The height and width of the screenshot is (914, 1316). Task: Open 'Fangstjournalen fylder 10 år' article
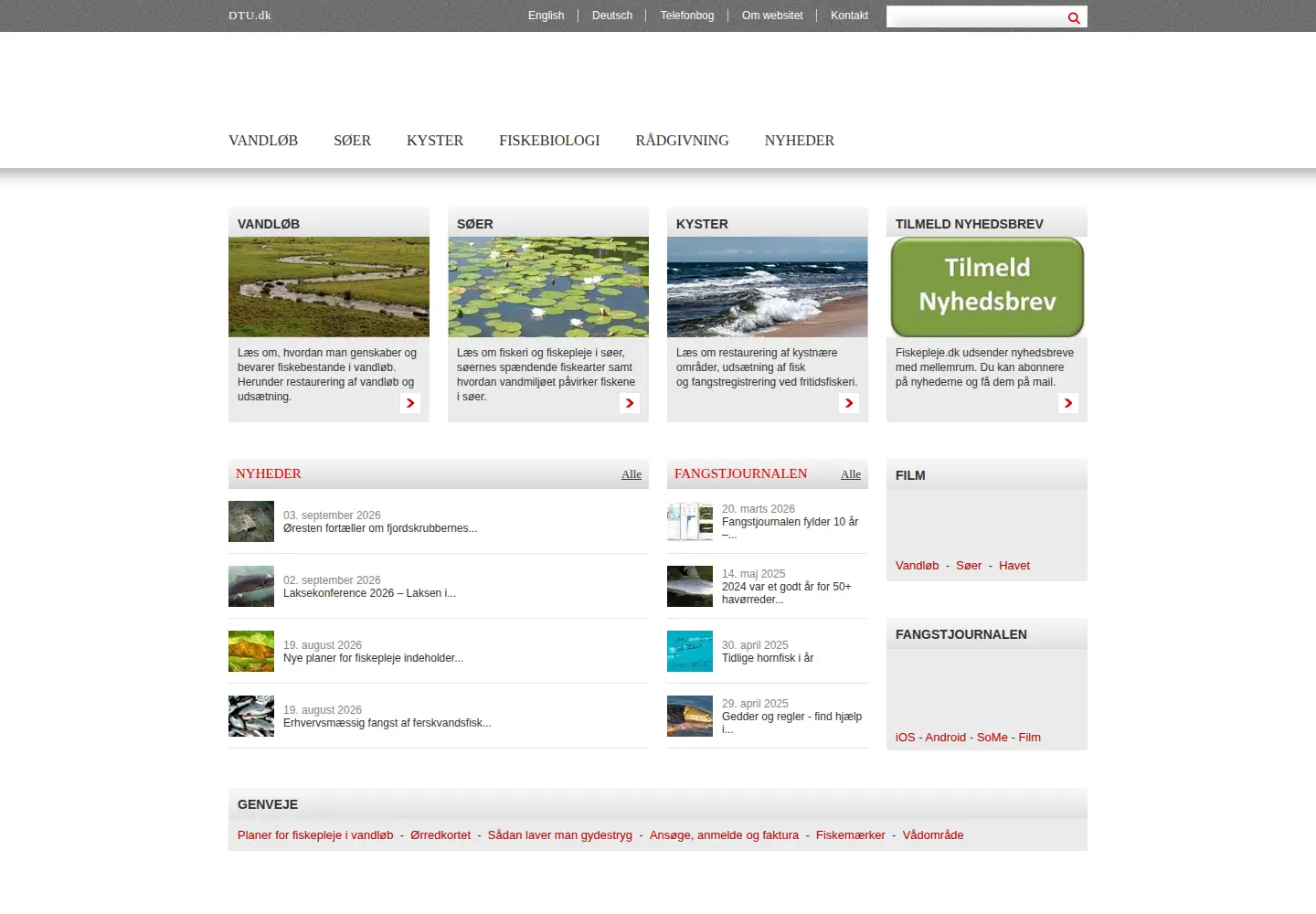pos(791,528)
